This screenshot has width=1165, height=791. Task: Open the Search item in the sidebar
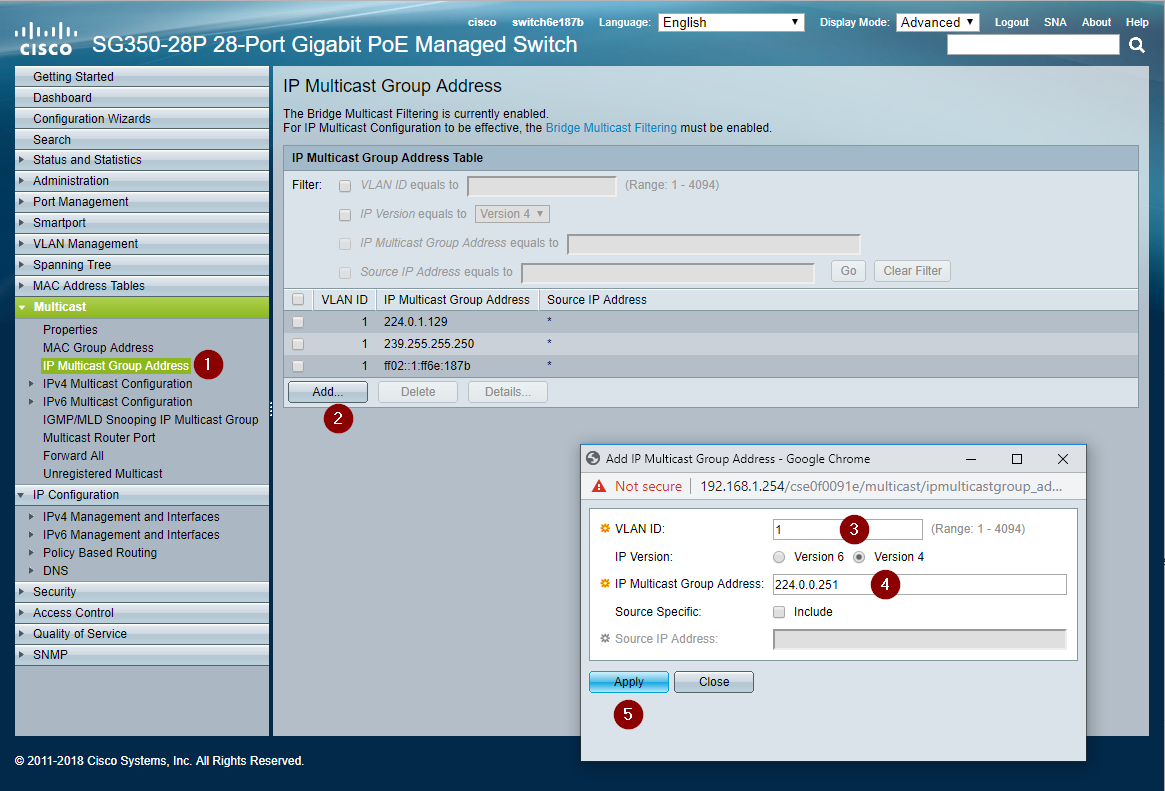(142, 139)
